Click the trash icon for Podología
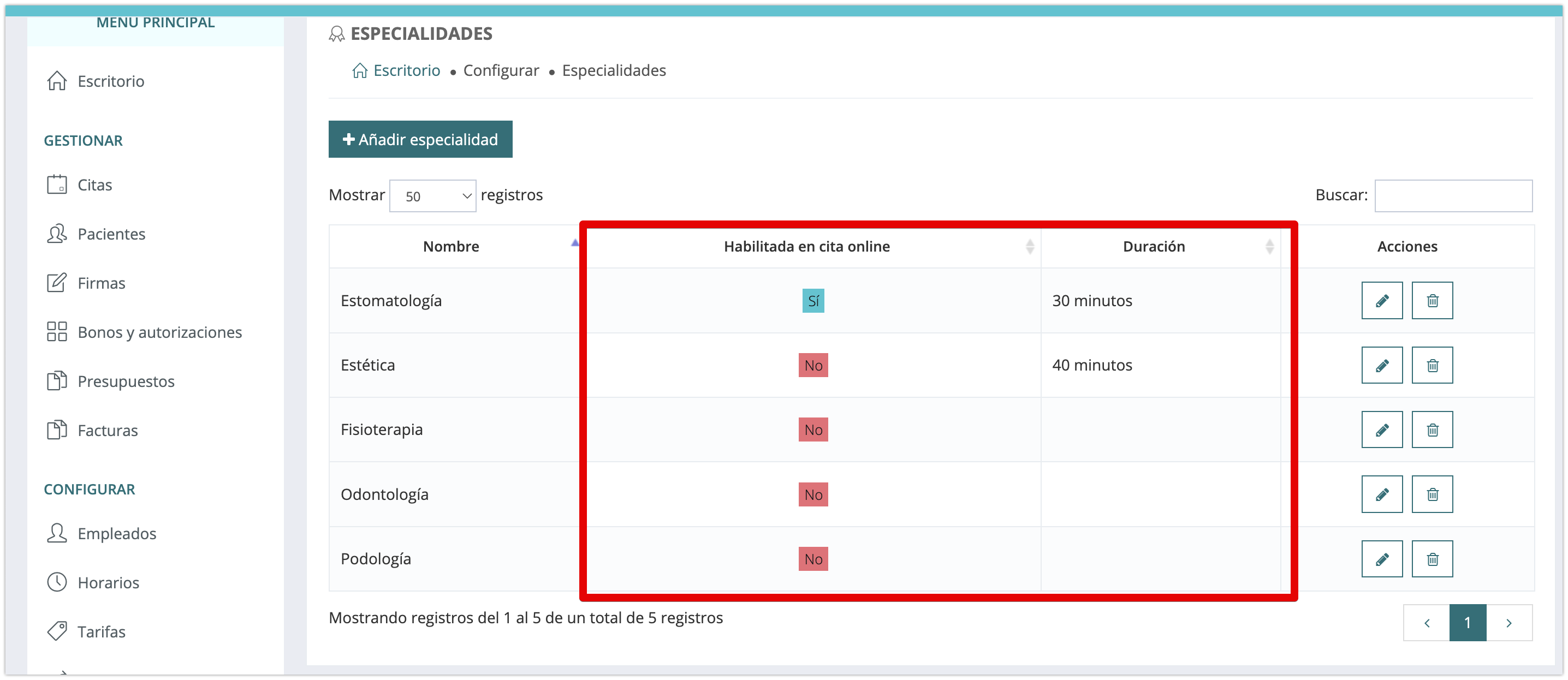 1432,558
